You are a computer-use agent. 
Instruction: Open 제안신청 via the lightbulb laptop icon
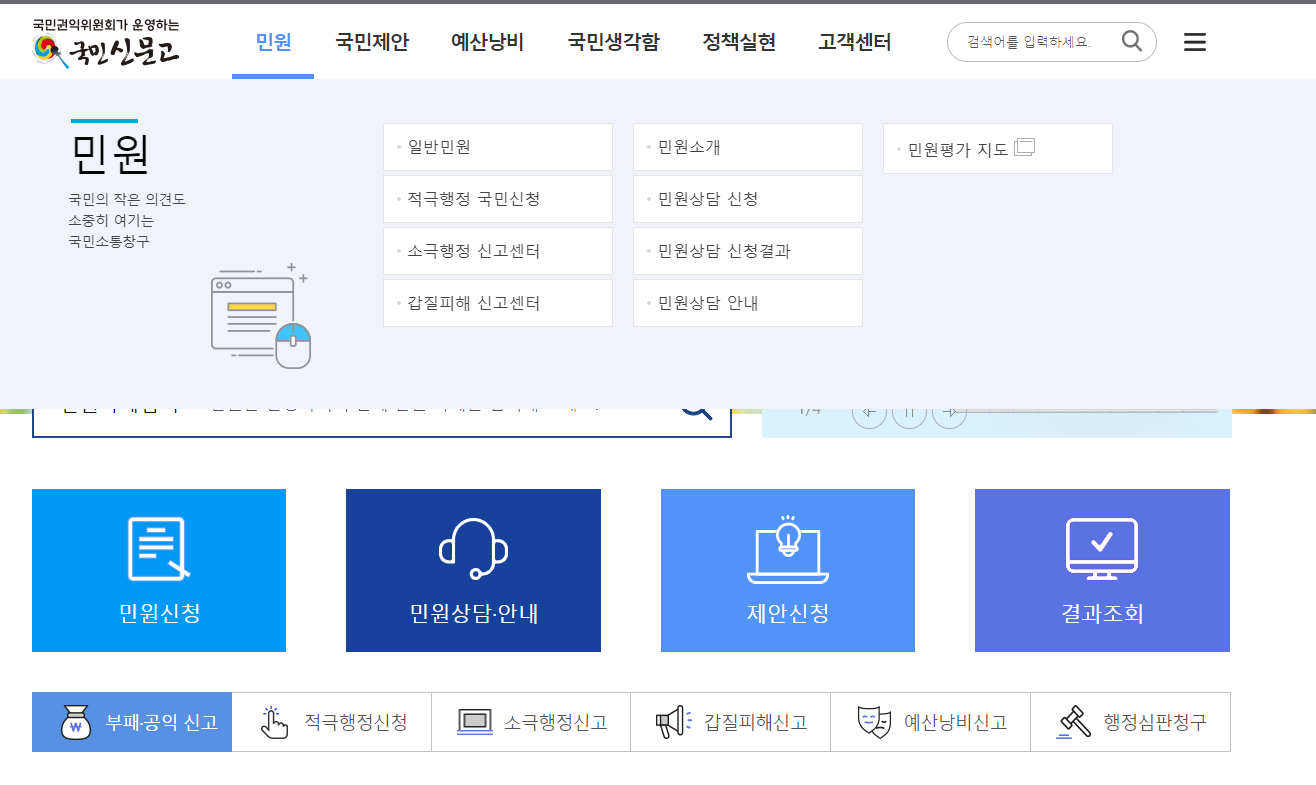click(x=787, y=547)
